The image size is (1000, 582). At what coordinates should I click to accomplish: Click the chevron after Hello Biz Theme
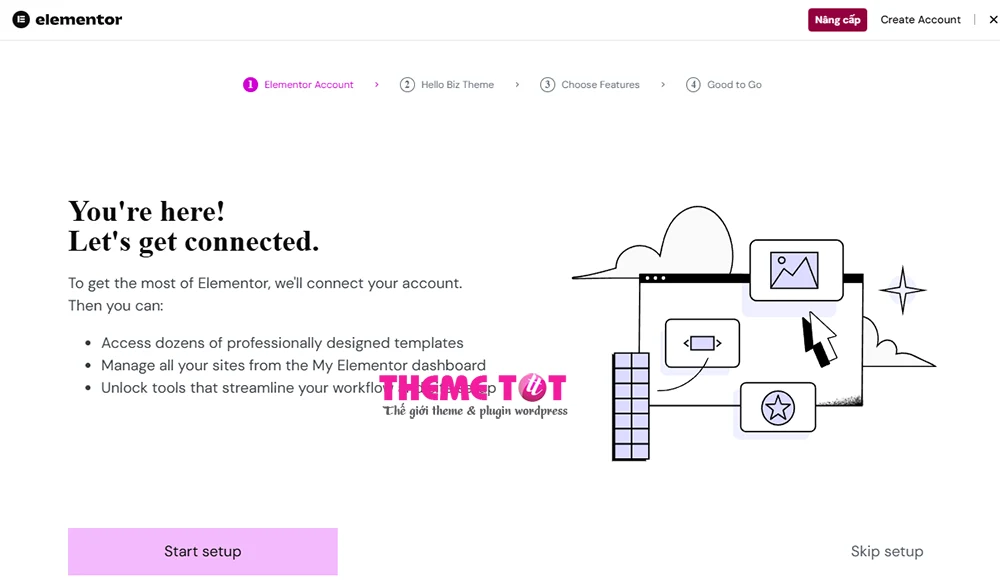(x=516, y=84)
